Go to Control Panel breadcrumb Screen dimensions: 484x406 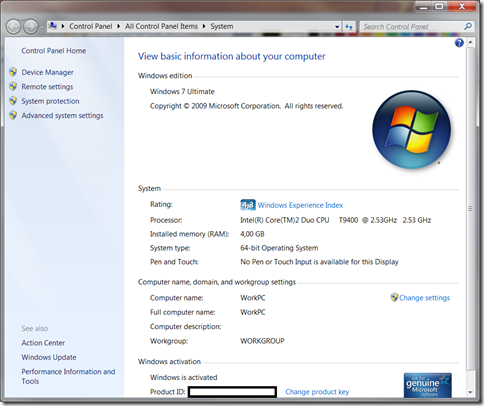pyautogui.click(x=90, y=26)
